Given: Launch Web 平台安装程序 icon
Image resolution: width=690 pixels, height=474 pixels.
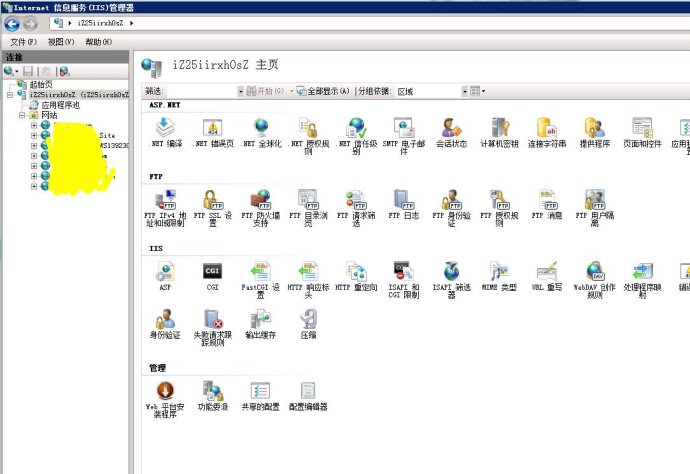Looking at the screenshot, I should [x=165, y=390].
